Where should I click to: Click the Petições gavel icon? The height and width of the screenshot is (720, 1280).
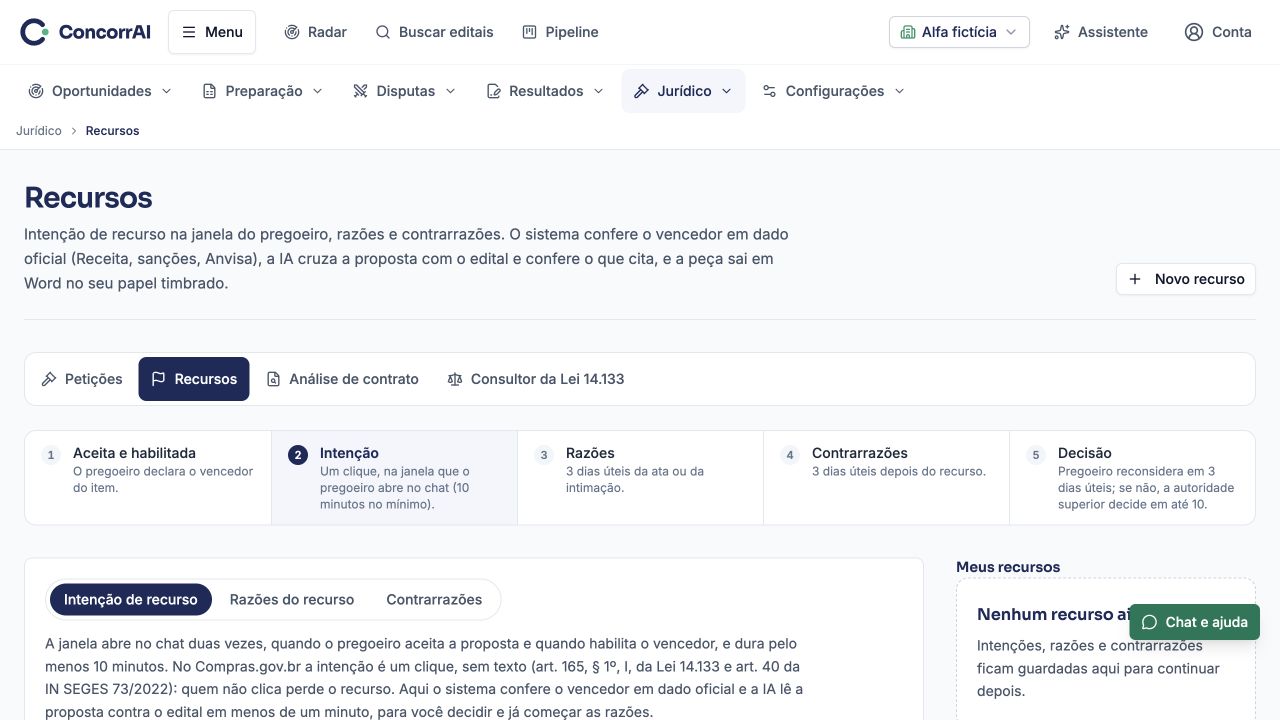pos(49,379)
